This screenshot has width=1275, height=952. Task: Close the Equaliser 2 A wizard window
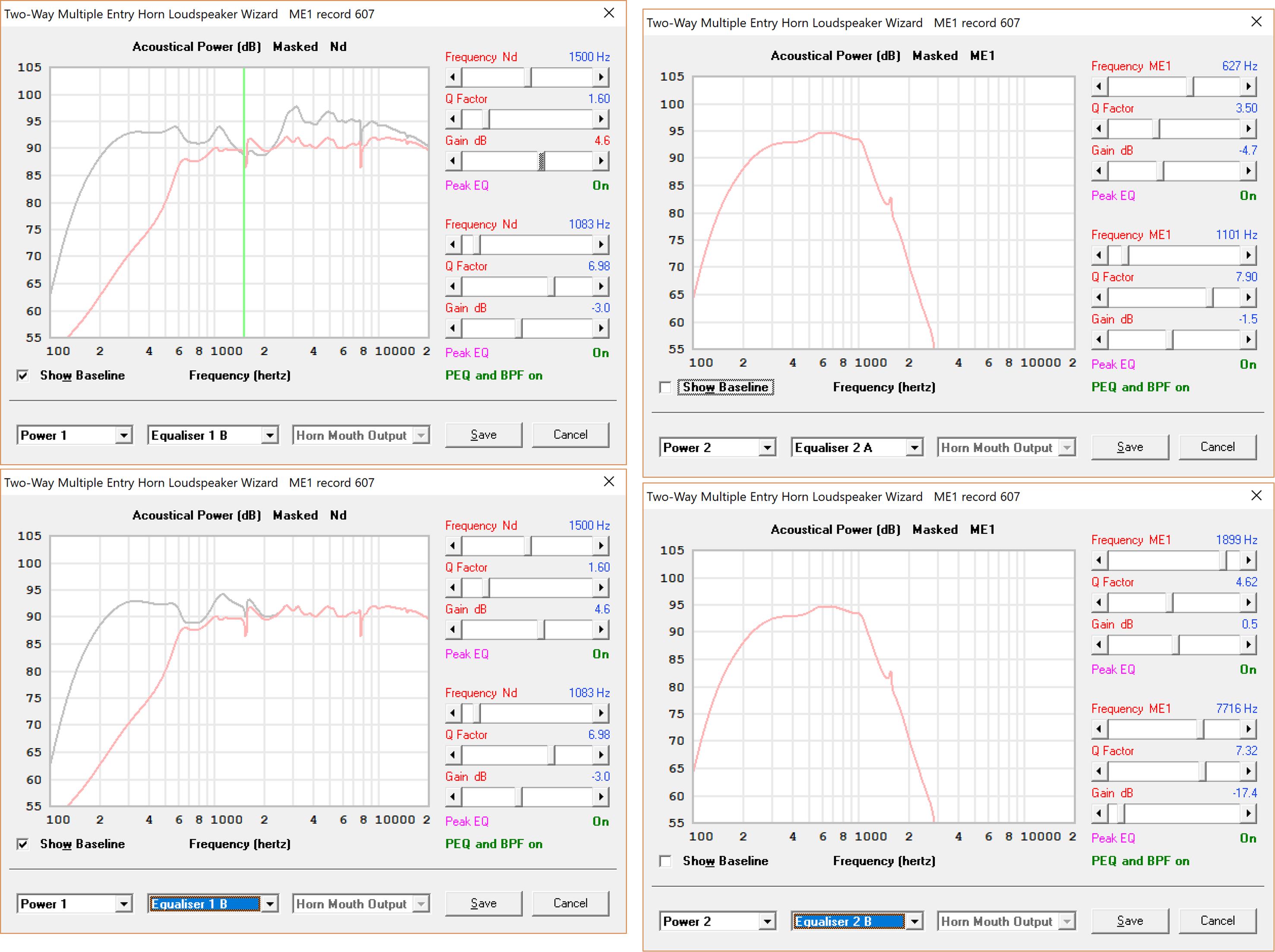pos(1256,22)
